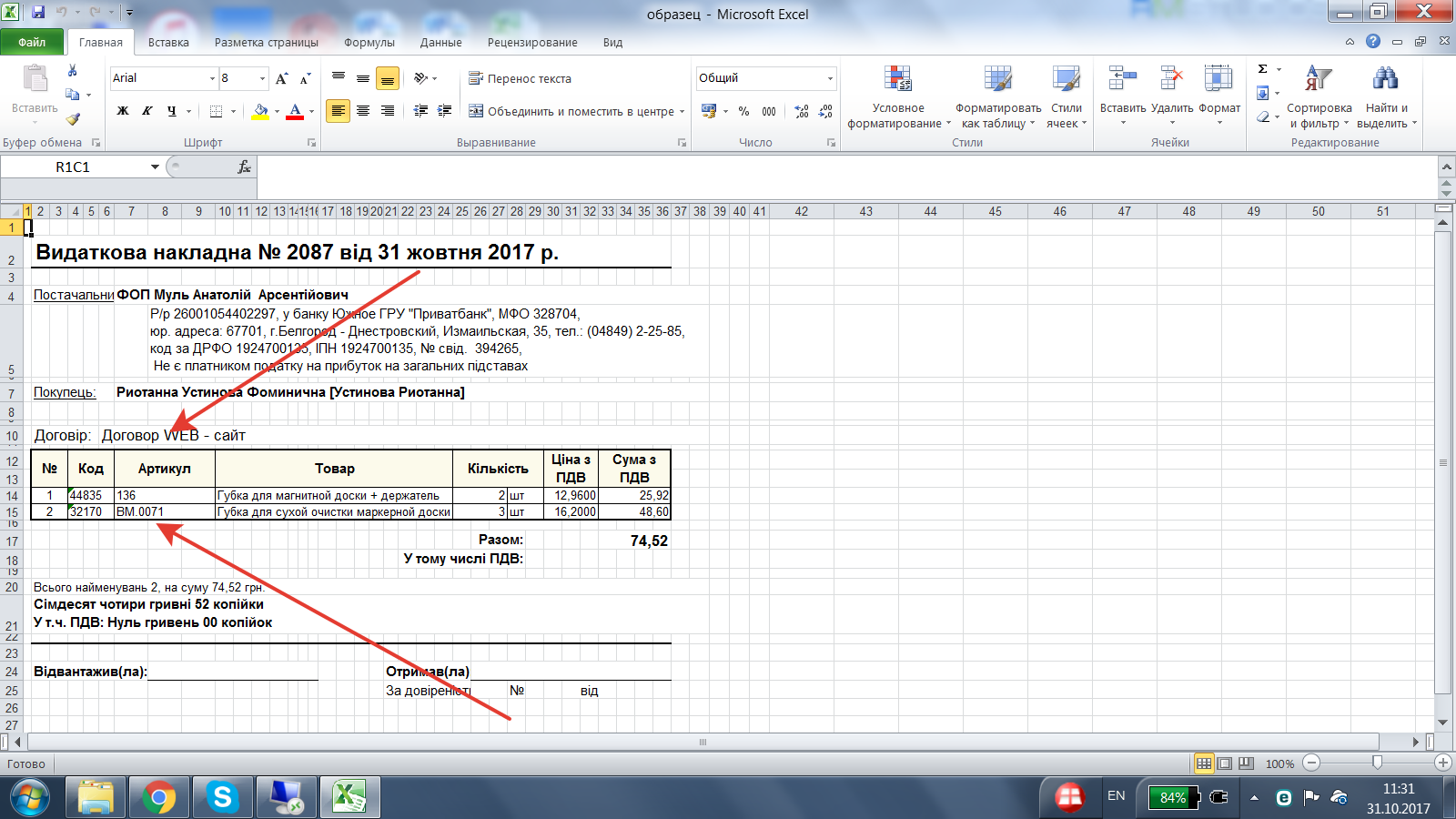Screen dimensions: 1456x819
Task: Click the Cut scissors icon
Action: [x=73, y=71]
